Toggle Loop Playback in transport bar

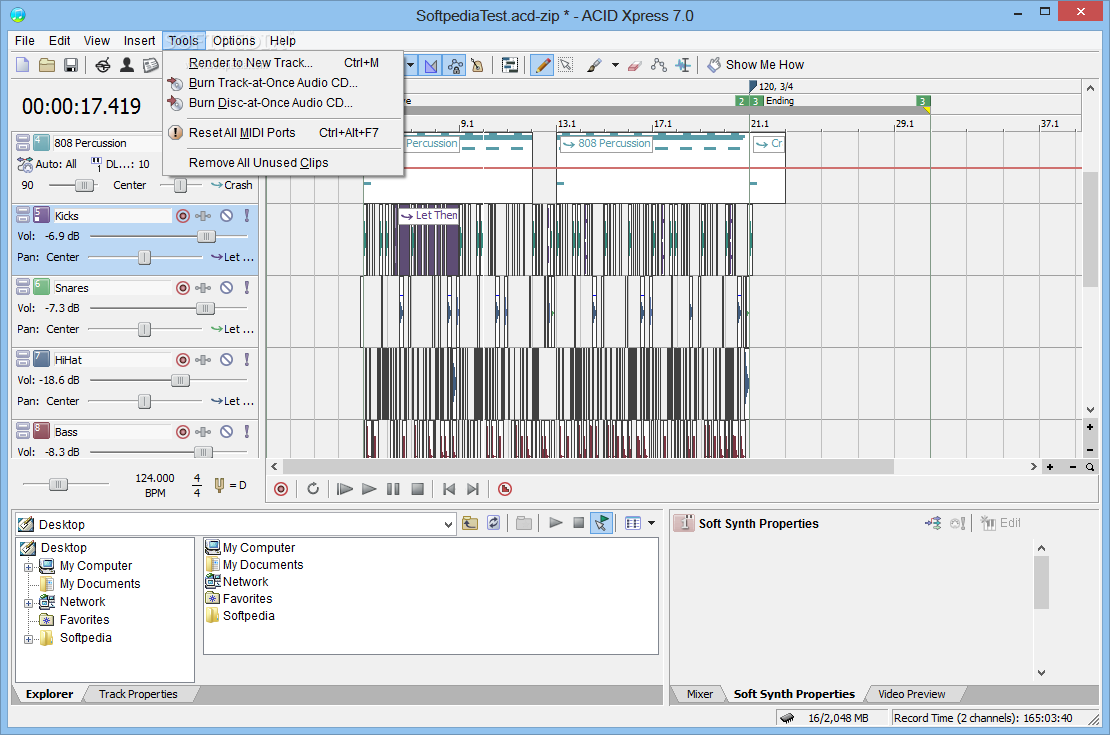click(313, 489)
